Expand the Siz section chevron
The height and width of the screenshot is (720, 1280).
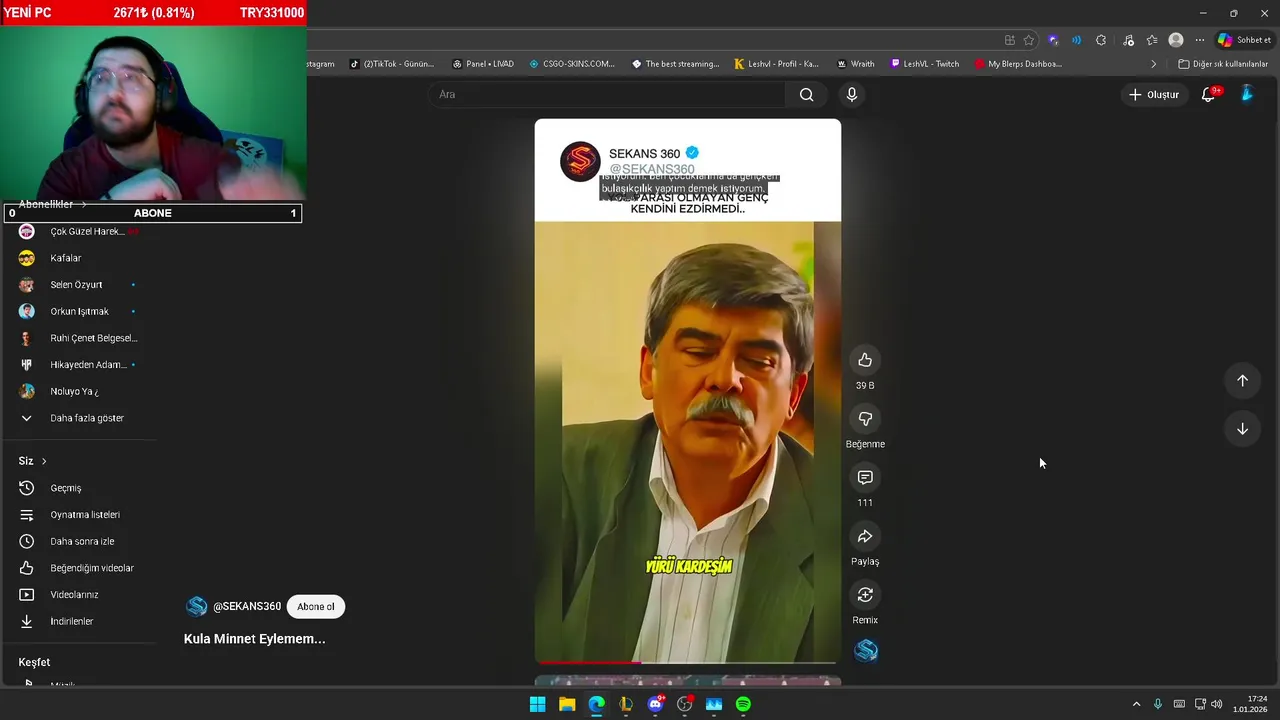tap(44, 461)
